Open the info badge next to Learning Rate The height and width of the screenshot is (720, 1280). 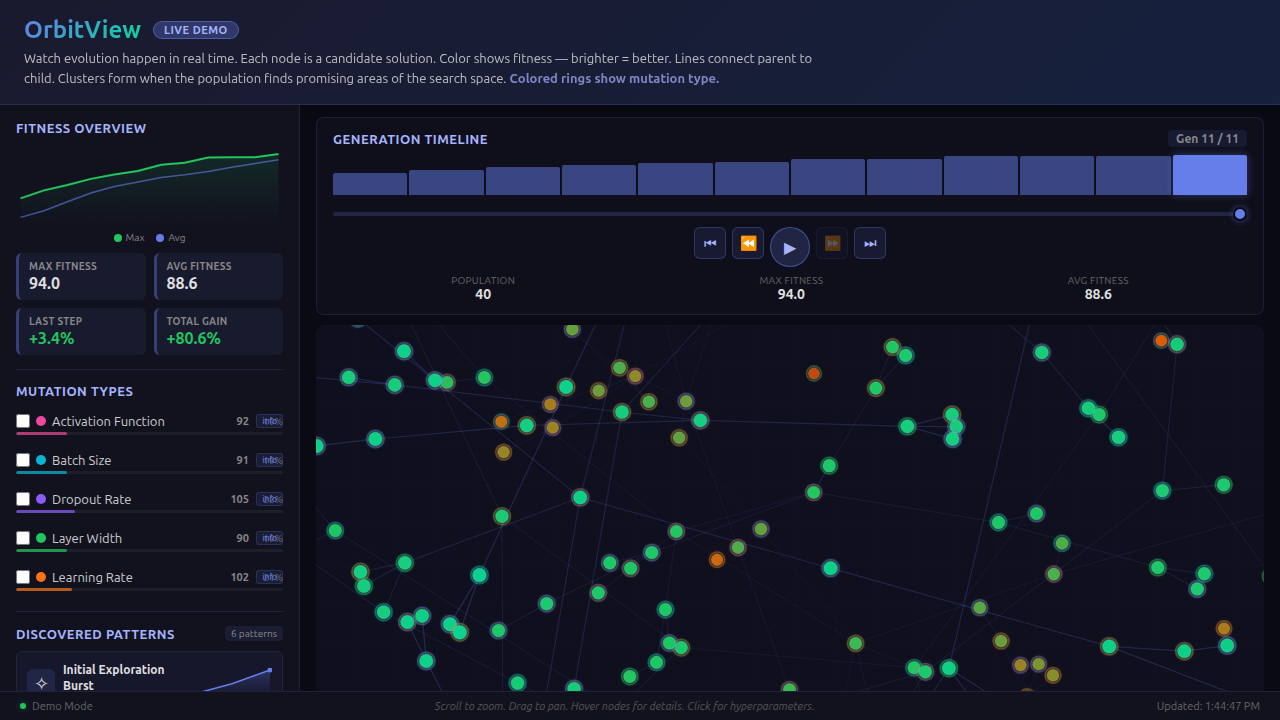(x=270, y=577)
